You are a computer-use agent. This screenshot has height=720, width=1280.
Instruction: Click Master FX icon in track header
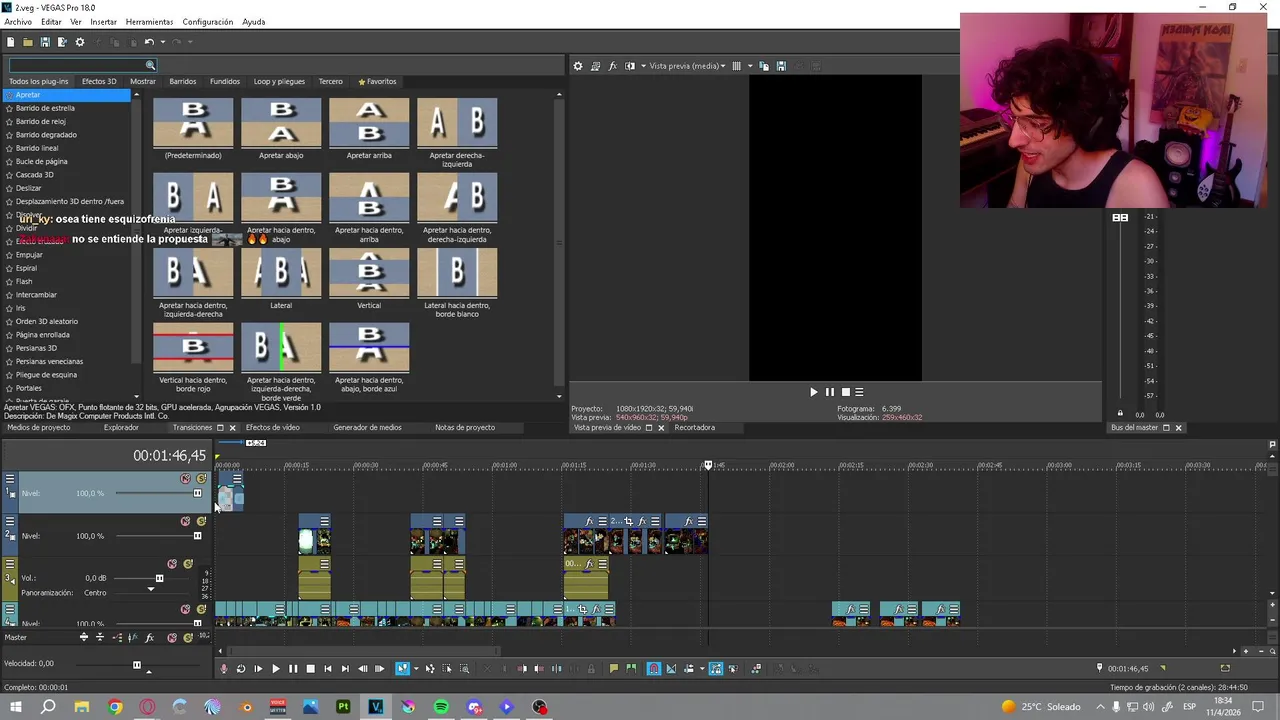click(149, 637)
